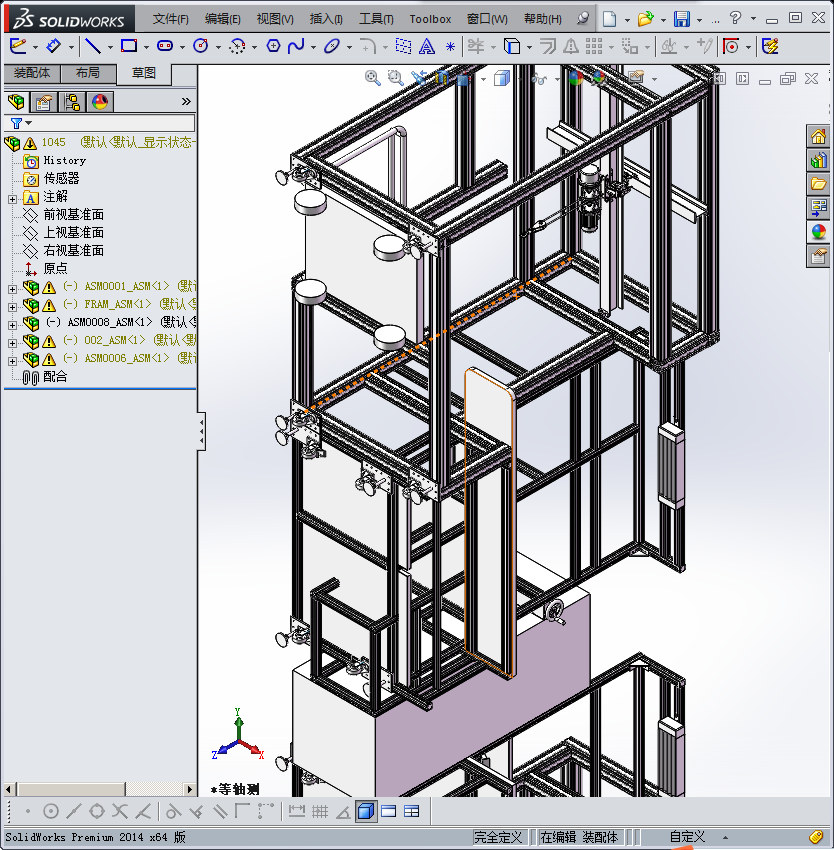Open File Explorer in task pane
834x850 pixels.
pyautogui.click(x=818, y=184)
